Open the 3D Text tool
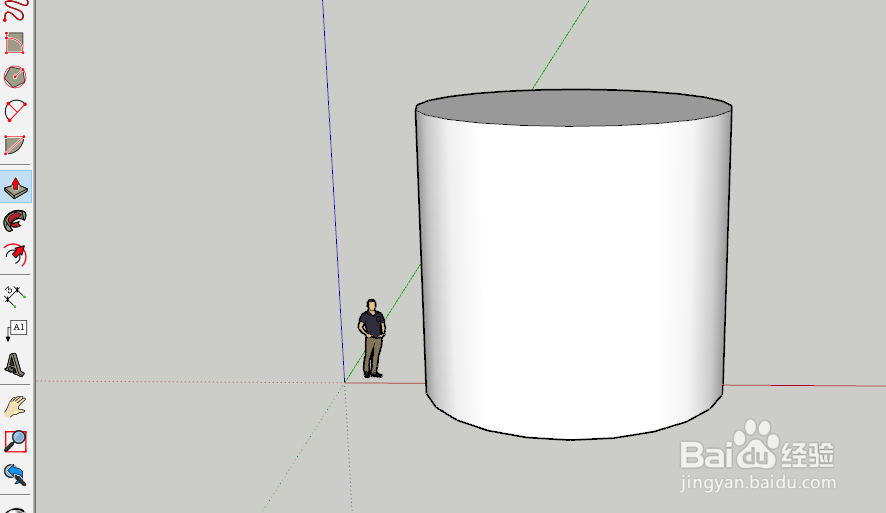This screenshot has width=886, height=513. click(15, 364)
